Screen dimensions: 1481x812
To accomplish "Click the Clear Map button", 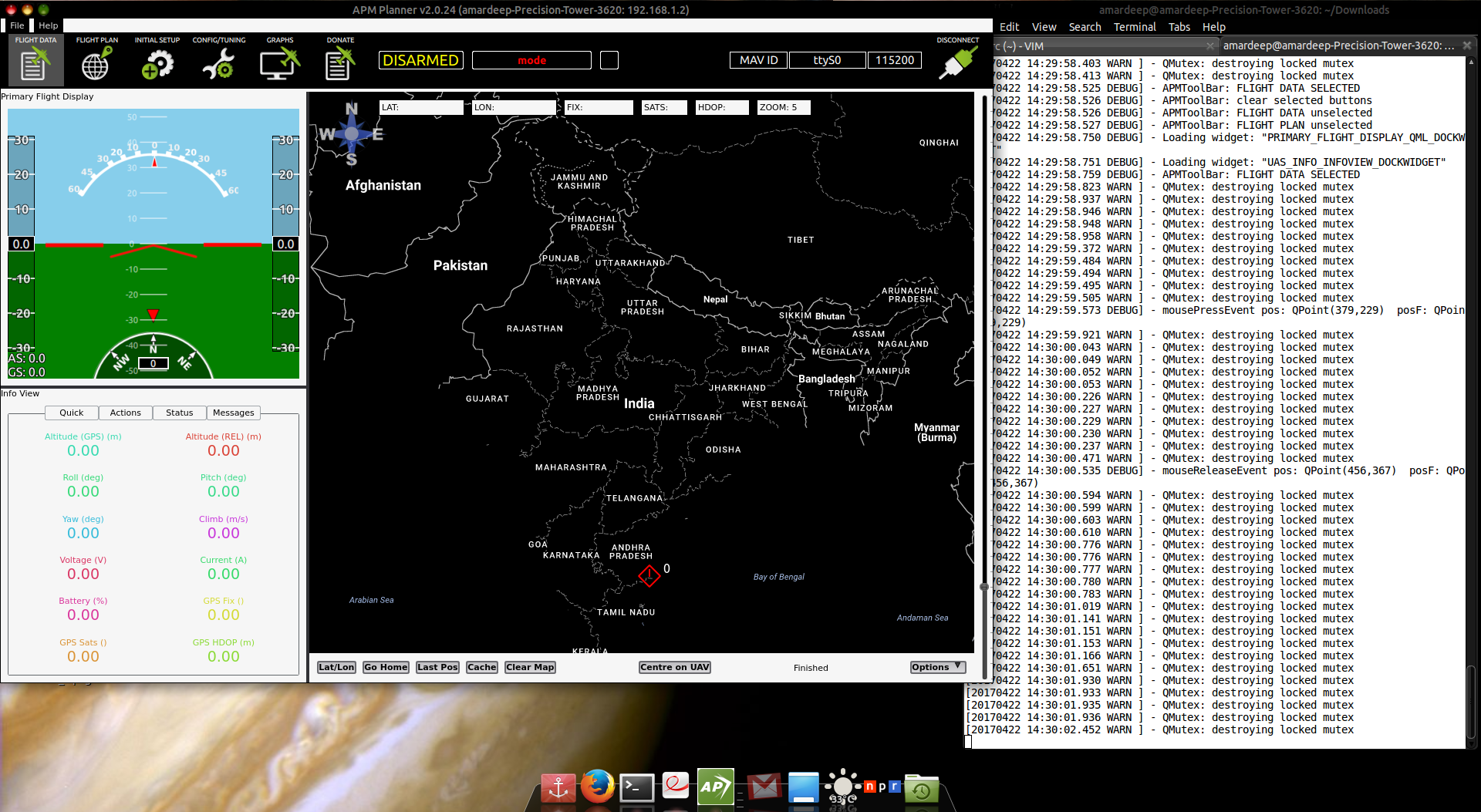I will [x=530, y=667].
